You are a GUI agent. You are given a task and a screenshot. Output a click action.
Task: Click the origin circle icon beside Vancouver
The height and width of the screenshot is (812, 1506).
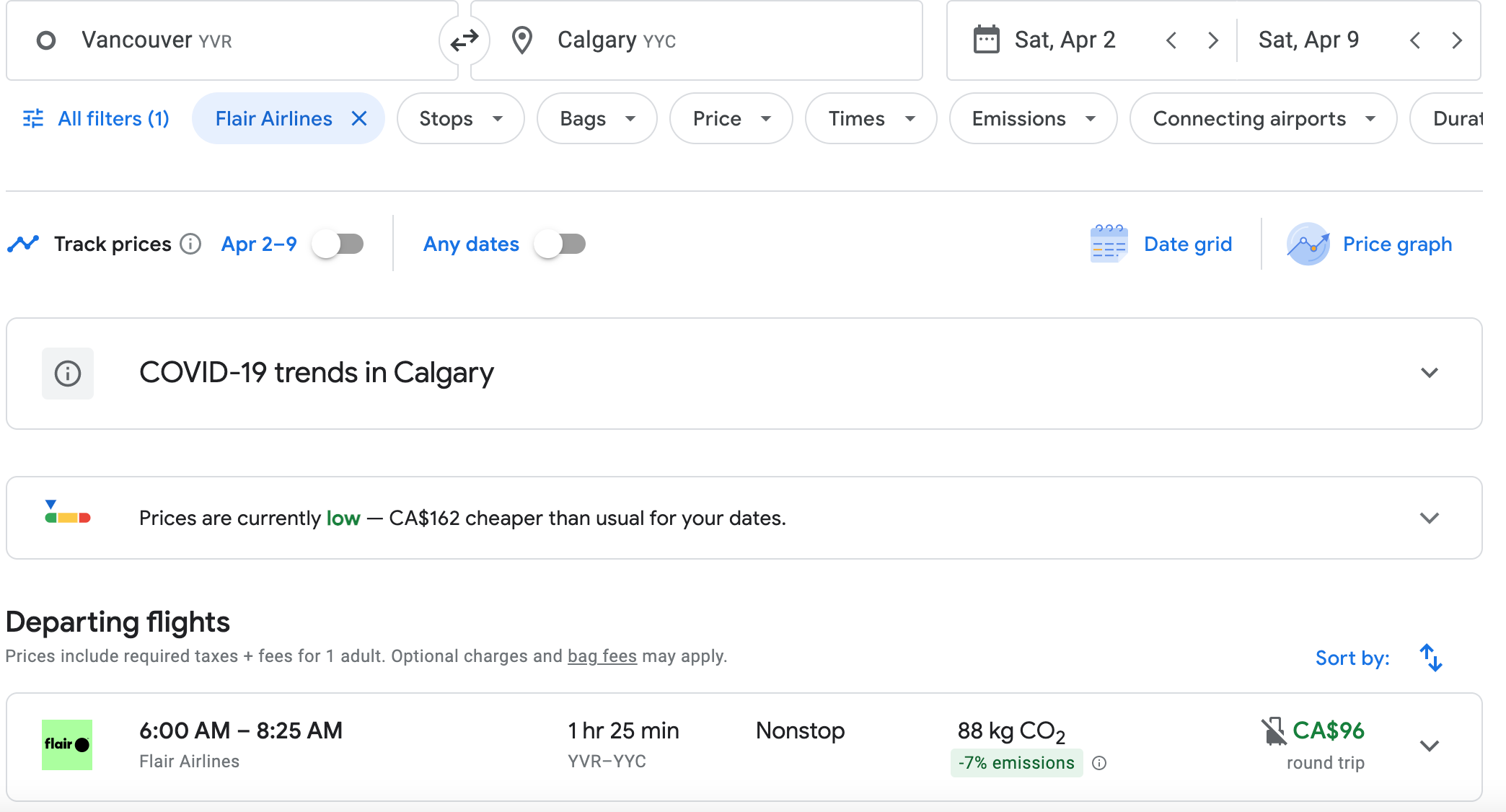46,40
